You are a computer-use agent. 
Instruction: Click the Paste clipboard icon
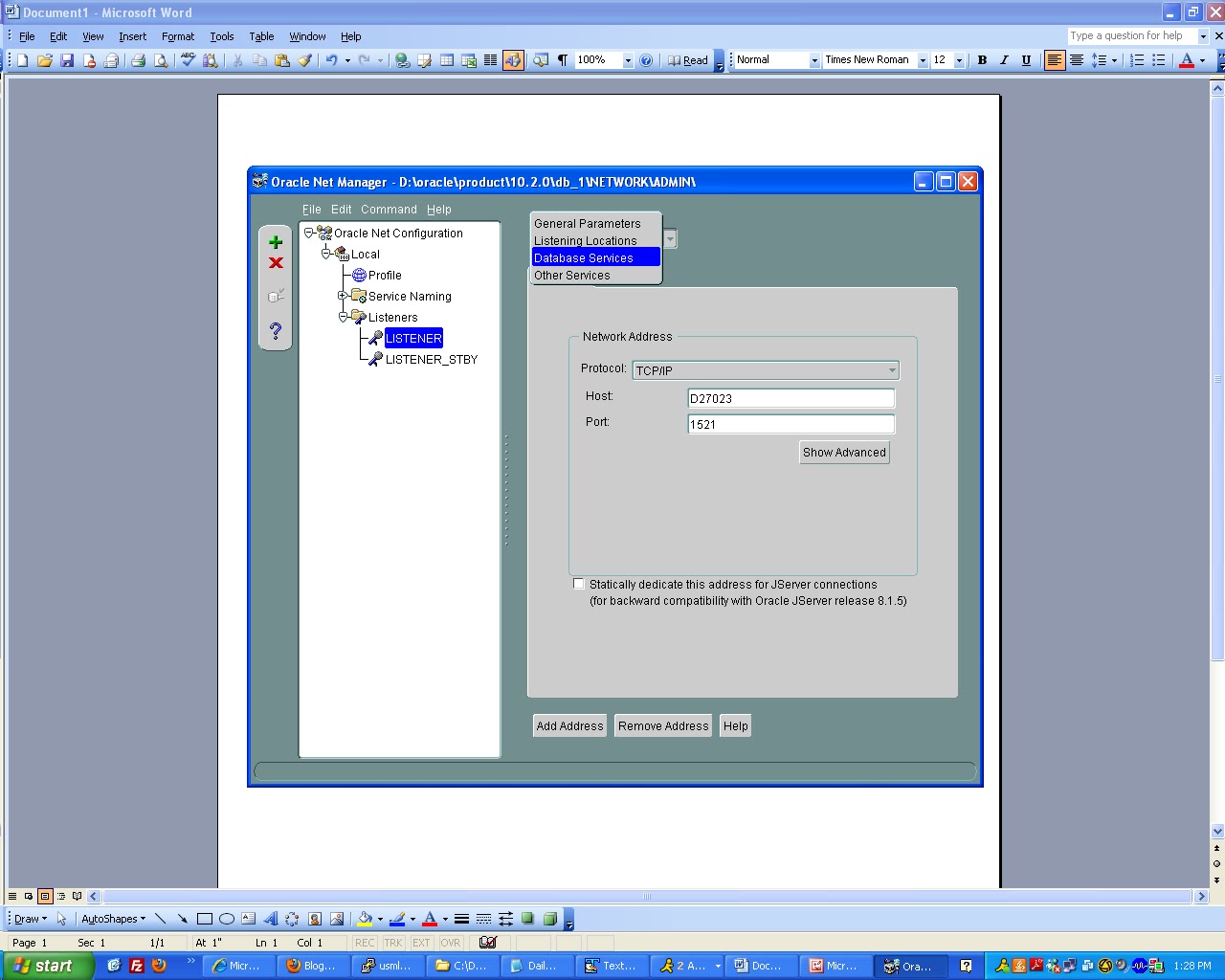pos(282,60)
